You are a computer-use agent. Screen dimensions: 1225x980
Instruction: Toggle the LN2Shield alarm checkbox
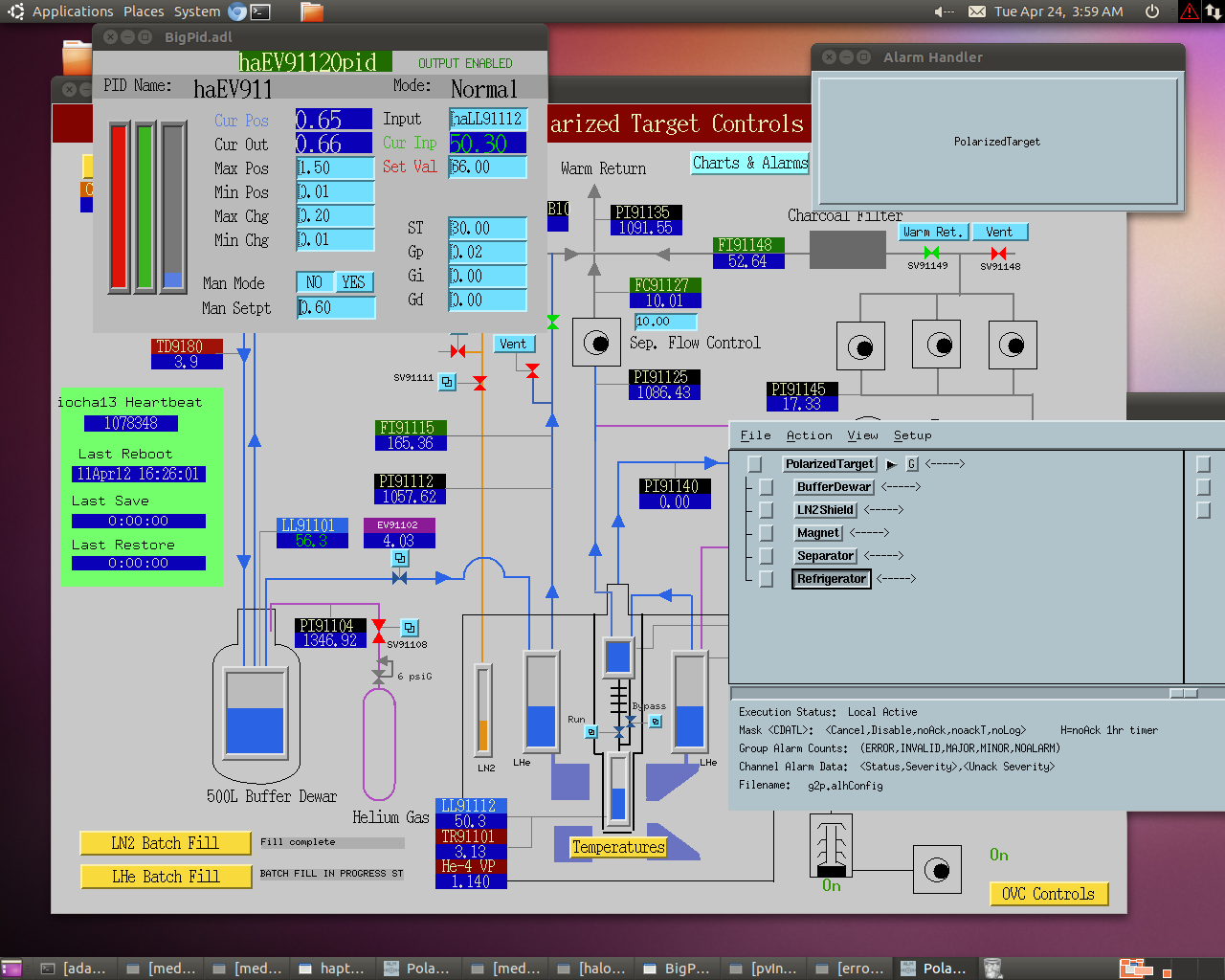coord(766,510)
